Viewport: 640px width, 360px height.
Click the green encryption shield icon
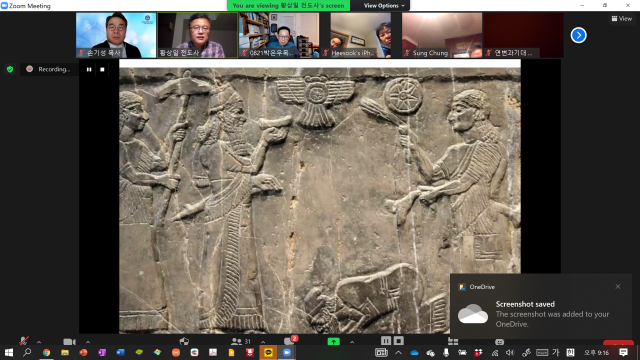10,69
